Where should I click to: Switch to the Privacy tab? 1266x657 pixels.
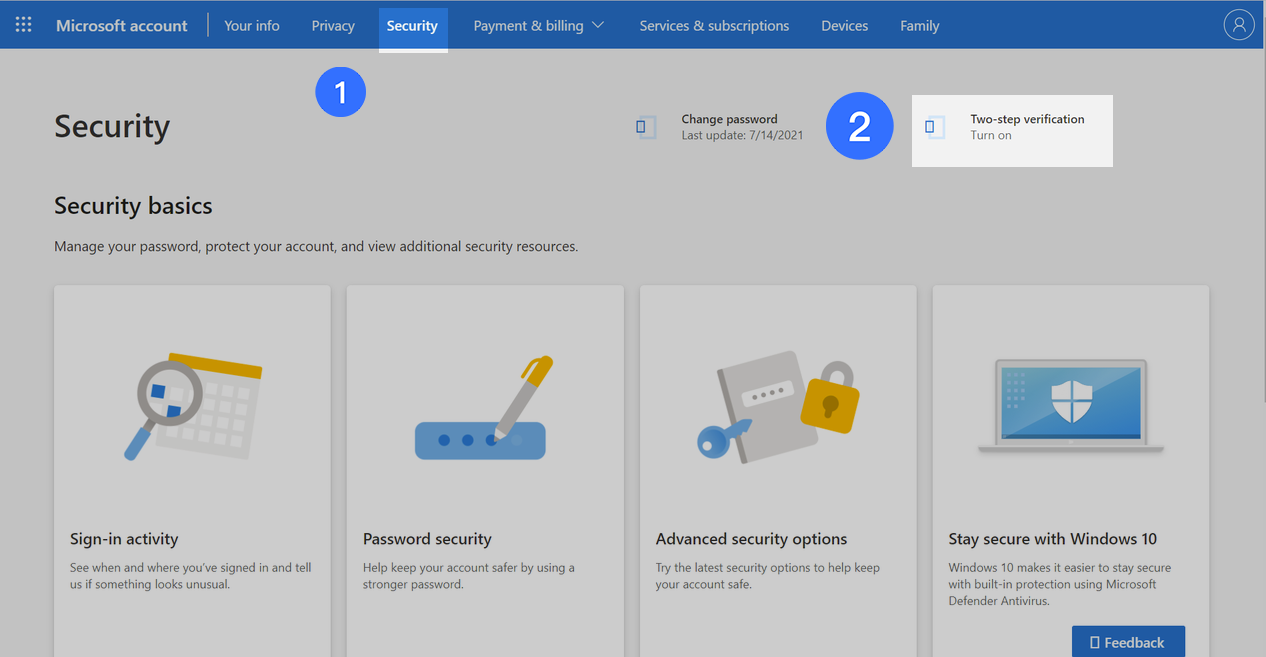click(x=333, y=25)
